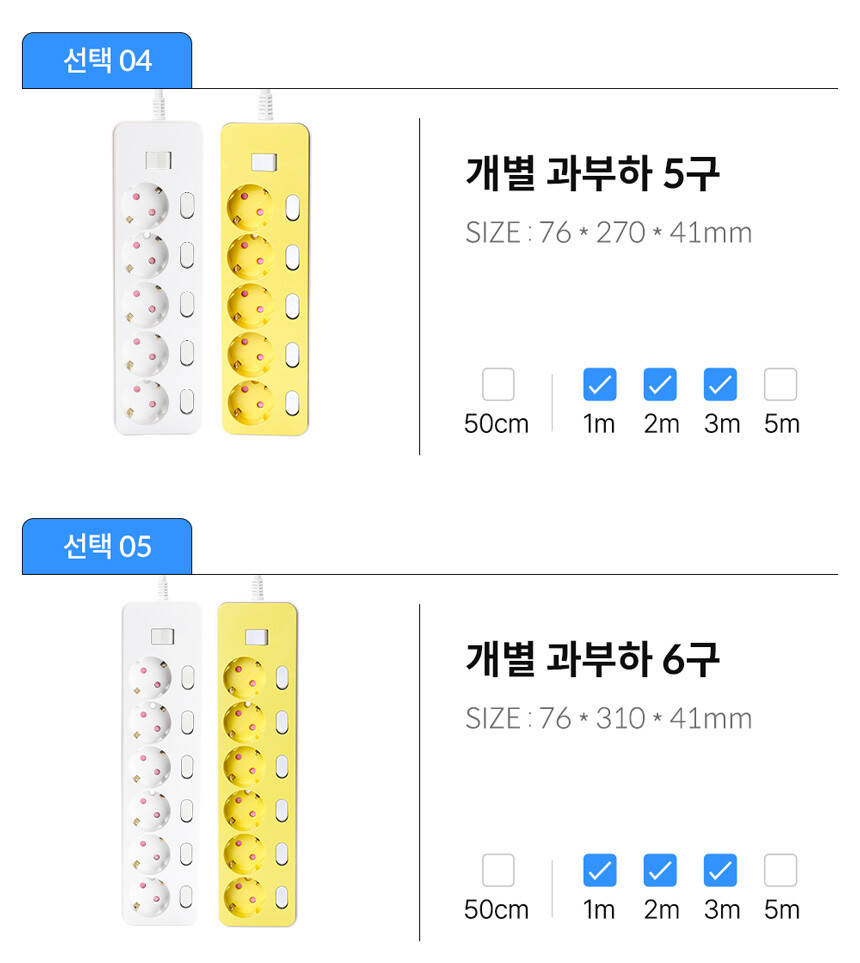Click the 개별 과부하 5구 product title
860x963 pixels.
point(592,173)
